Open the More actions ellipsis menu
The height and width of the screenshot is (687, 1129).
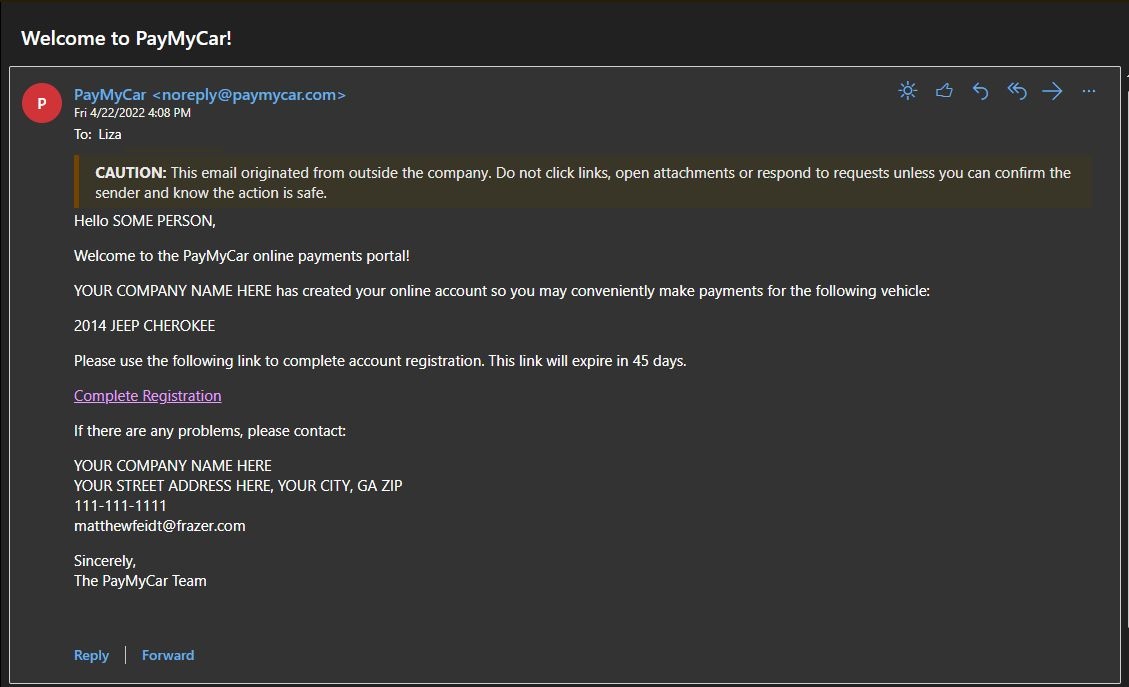click(1089, 91)
